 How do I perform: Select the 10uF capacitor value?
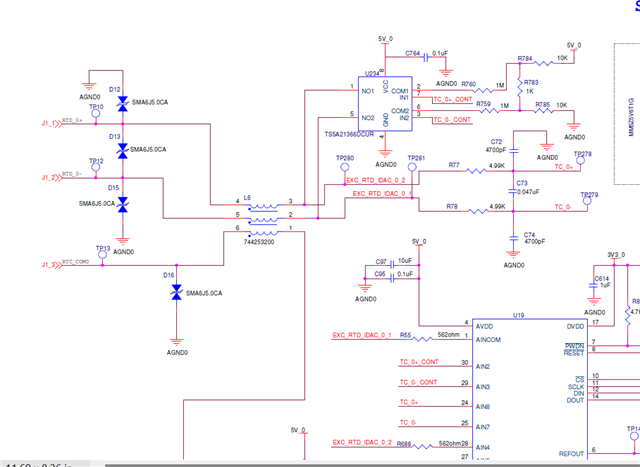405,260
